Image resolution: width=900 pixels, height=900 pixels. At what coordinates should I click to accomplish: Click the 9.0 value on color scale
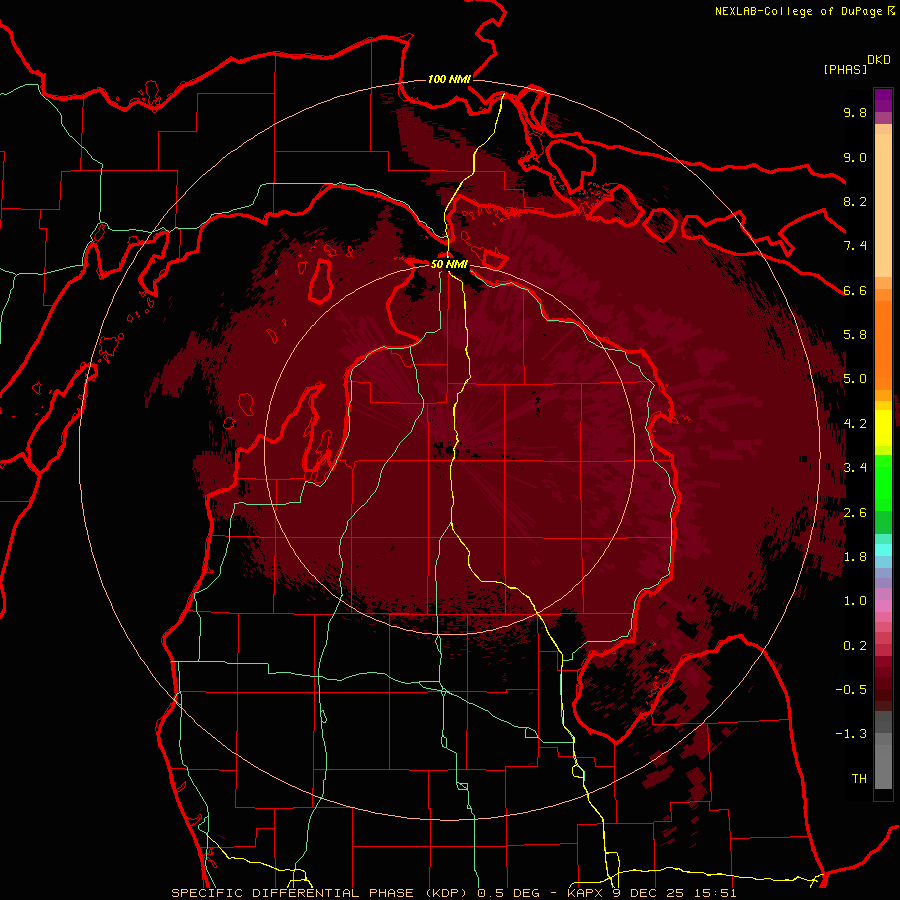click(855, 157)
